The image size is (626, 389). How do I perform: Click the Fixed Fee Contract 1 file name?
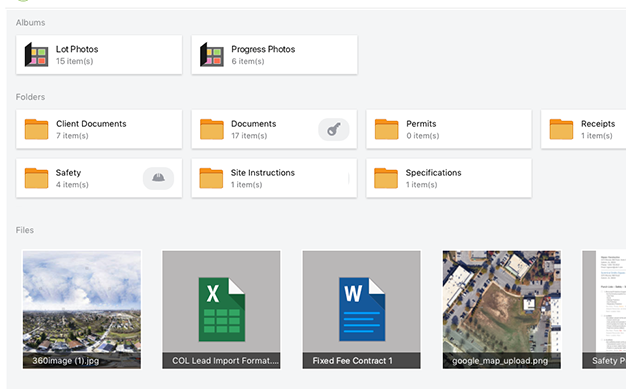pyautogui.click(x=353, y=361)
